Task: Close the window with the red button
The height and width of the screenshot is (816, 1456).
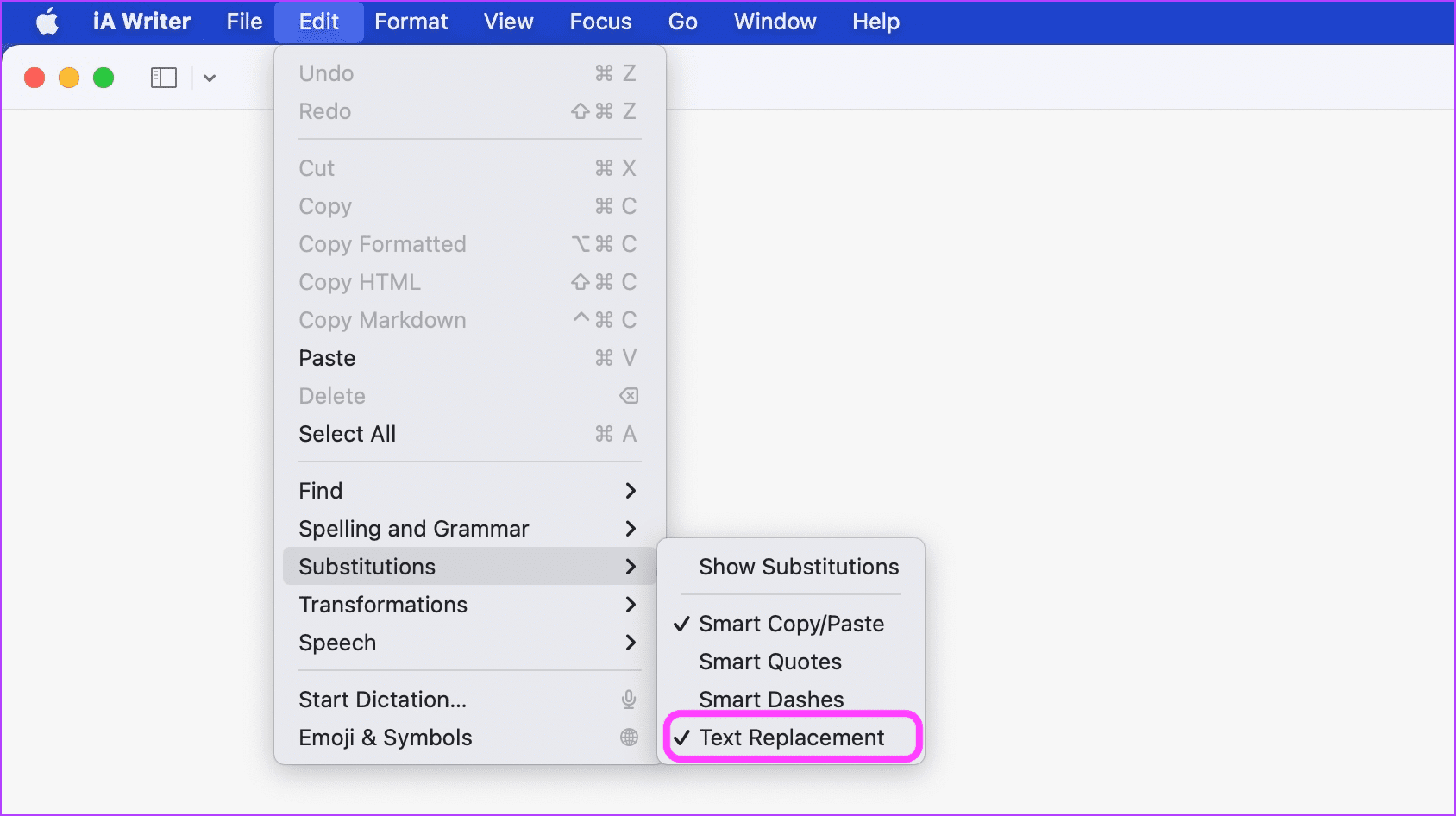Action: click(x=35, y=78)
